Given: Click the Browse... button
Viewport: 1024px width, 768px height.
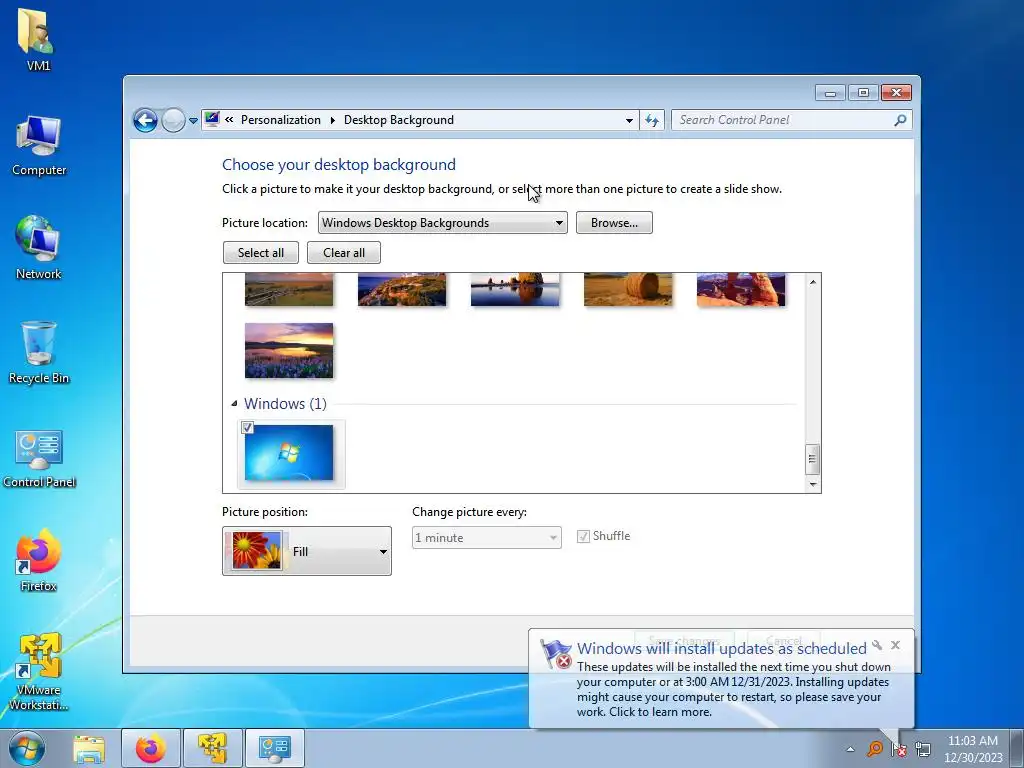Looking at the screenshot, I should pyautogui.click(x=614, y=223).
